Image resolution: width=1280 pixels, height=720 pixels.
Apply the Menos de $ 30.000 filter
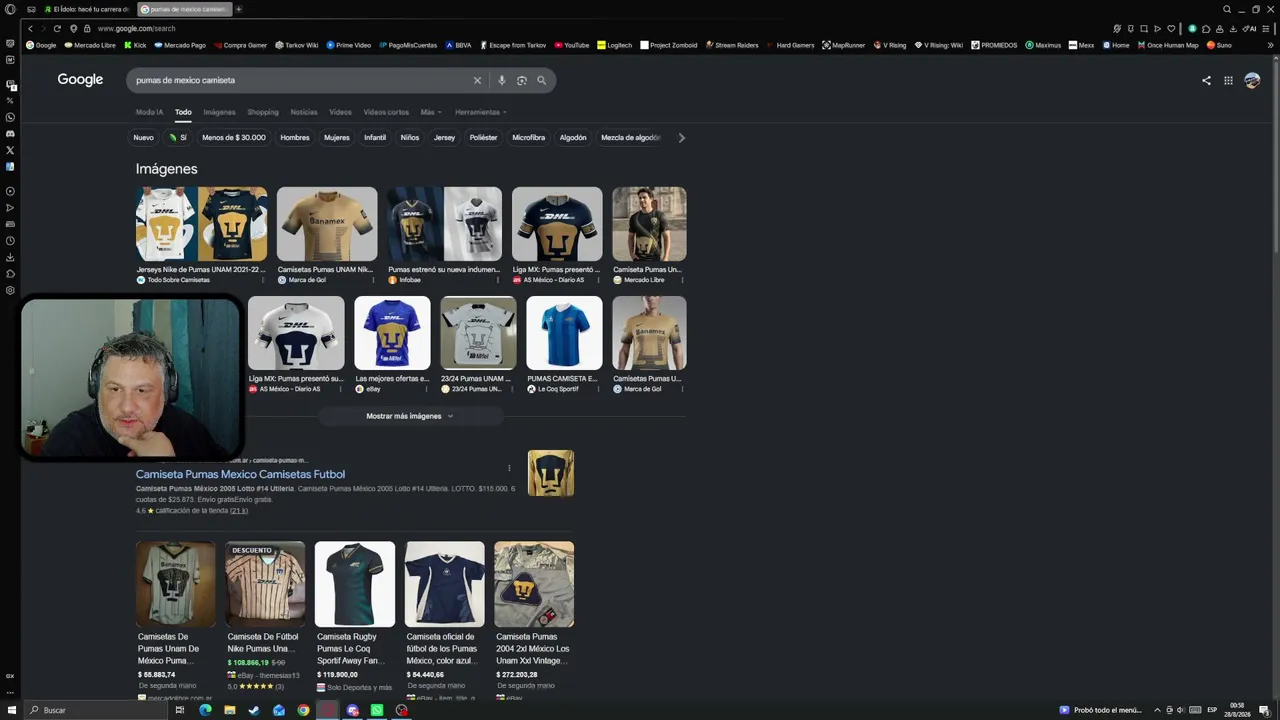click(234, 138)
